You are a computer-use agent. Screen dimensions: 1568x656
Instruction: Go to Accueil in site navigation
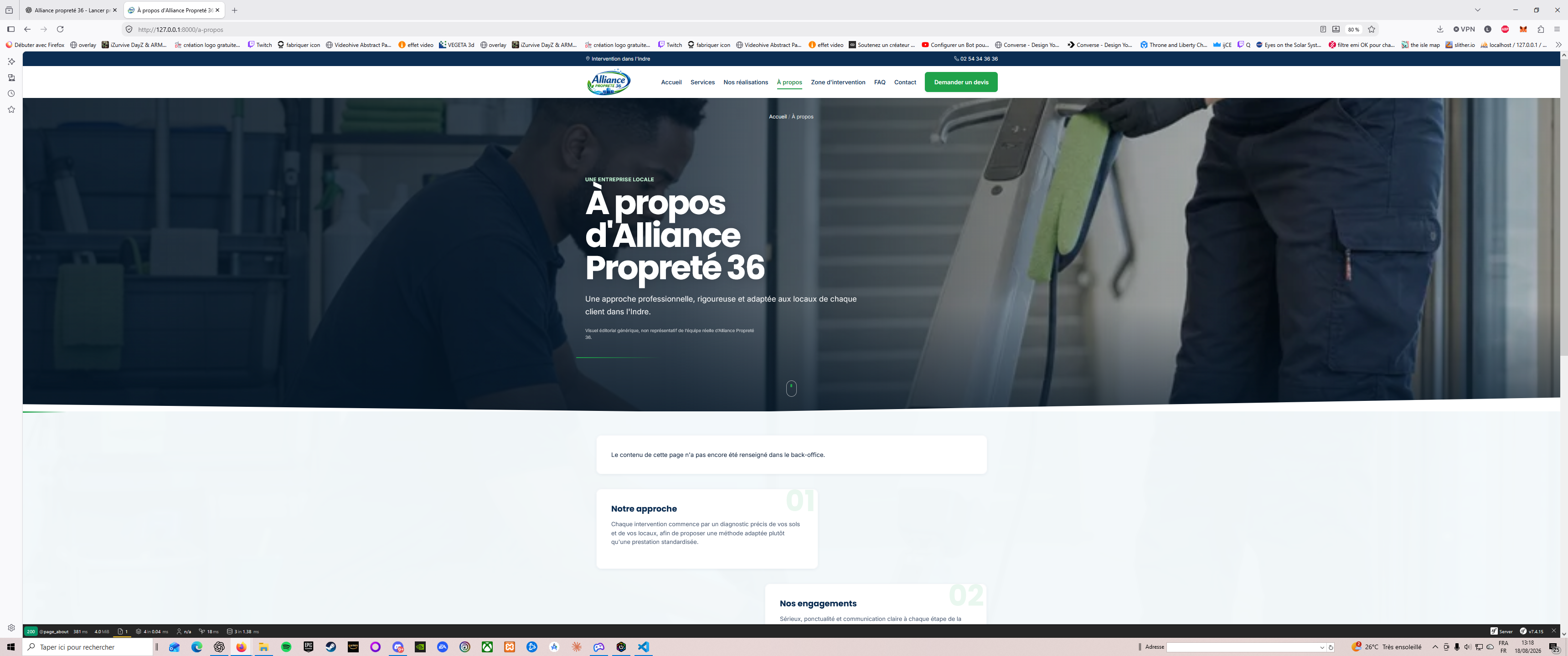(x=671, y=82)
